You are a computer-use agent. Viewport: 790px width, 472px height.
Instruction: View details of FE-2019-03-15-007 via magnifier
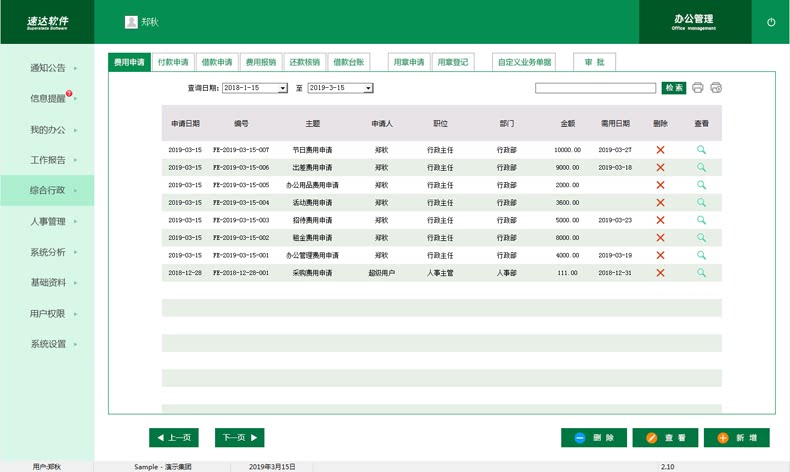pos(701,150)
